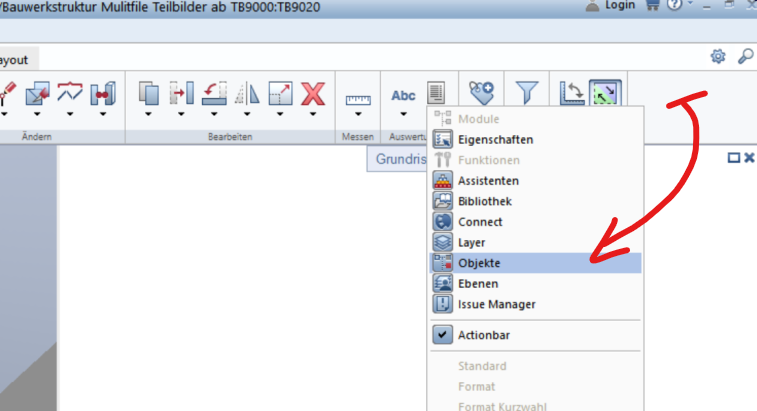Click the highlighted green viewport icon
This screenshot has height=411, width=757.
pos(604,94)
